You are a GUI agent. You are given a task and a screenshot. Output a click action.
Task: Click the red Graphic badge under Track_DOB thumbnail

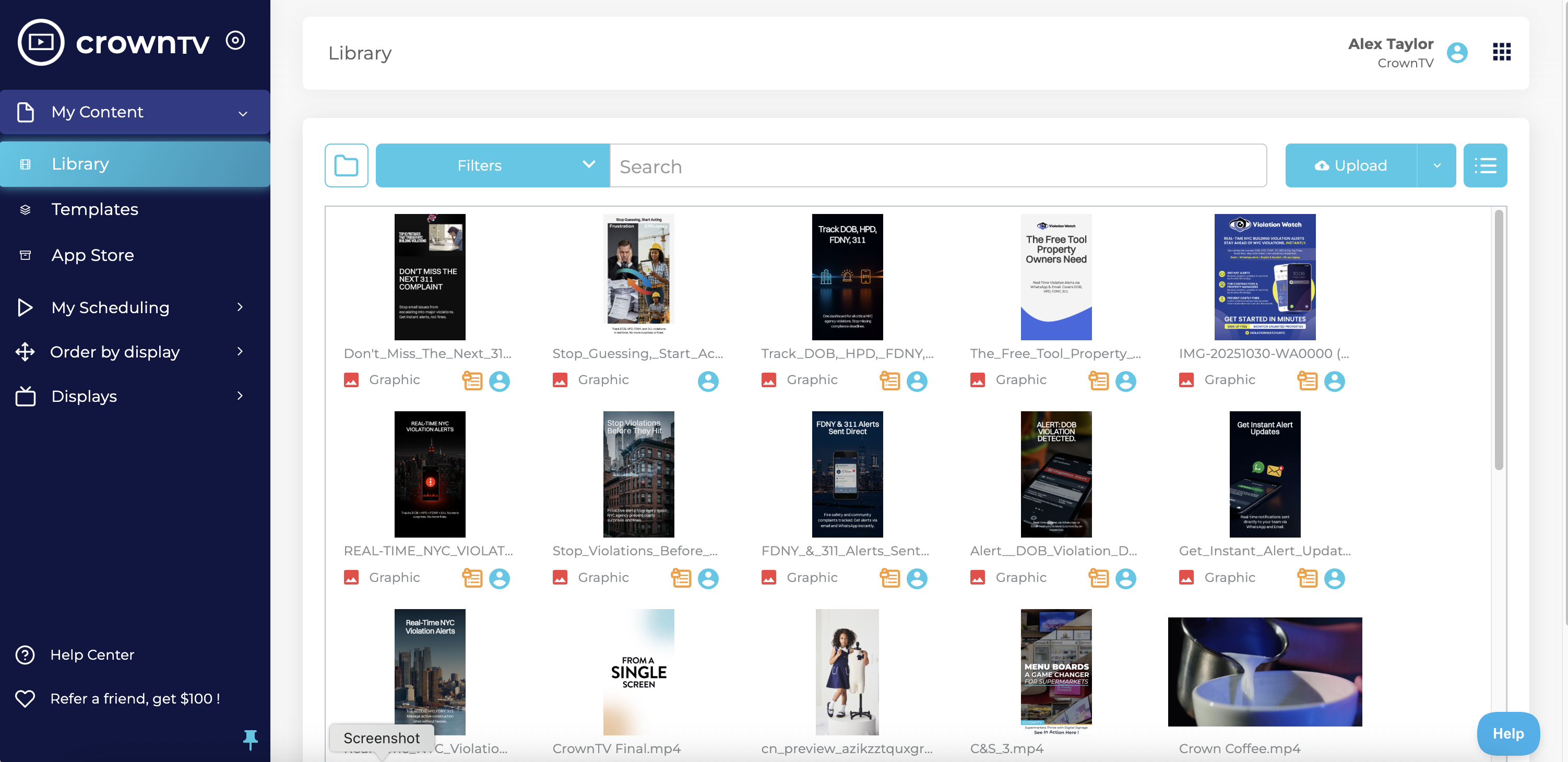(769, 379)
